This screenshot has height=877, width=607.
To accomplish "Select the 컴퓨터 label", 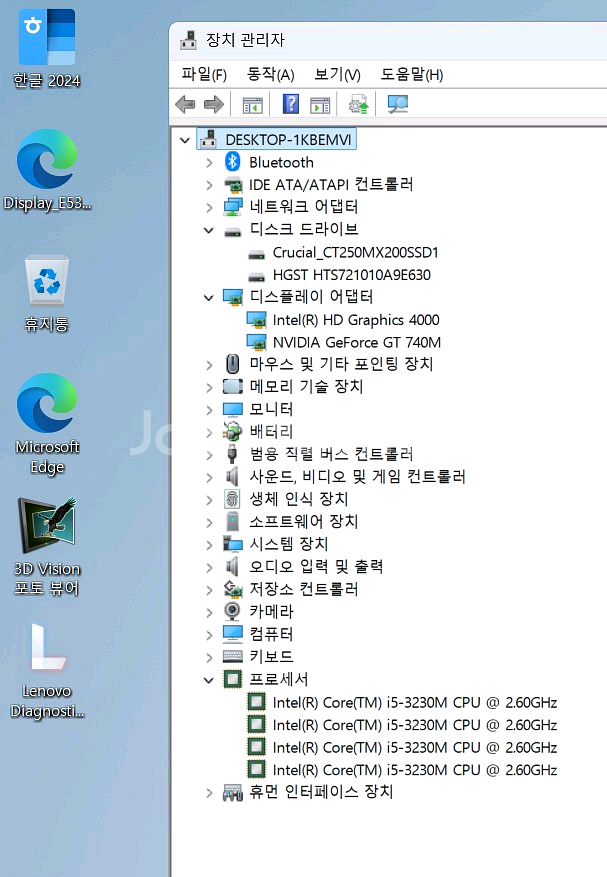I will coord(271,634).
